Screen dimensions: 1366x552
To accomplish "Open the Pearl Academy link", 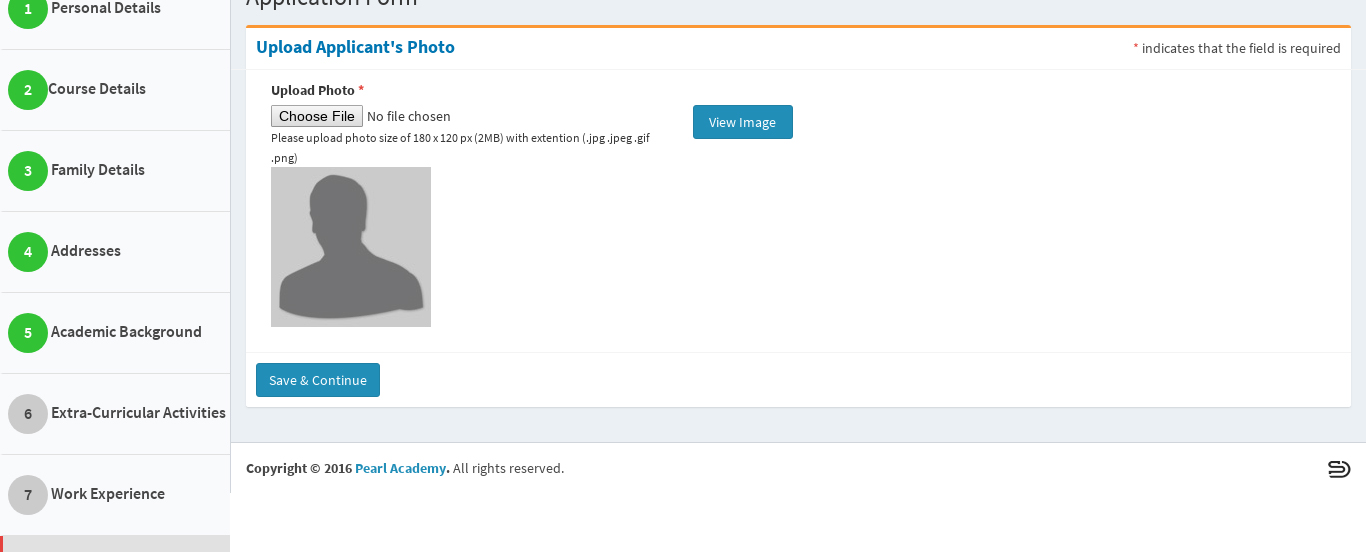I will pos(401,468).
